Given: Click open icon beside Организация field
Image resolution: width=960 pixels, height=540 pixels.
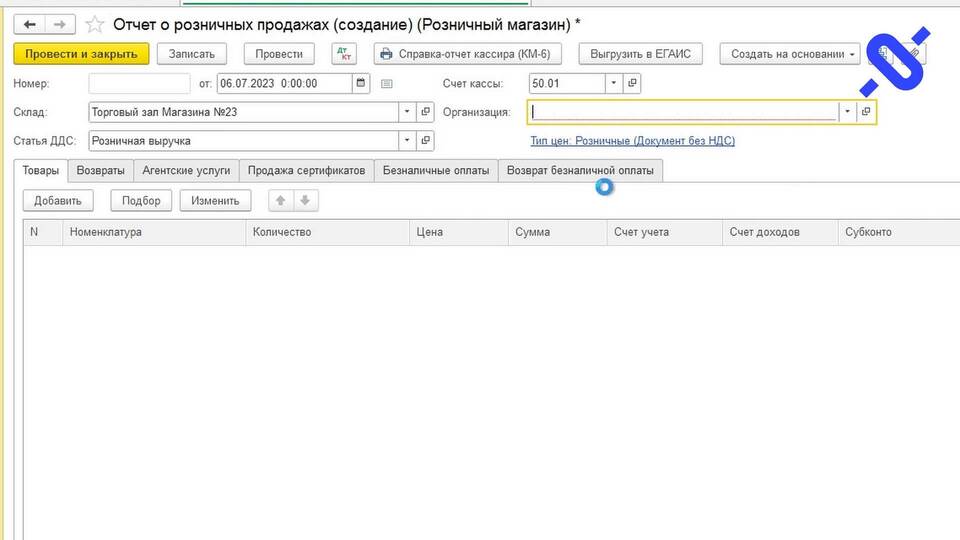Looking at the screenshot, I should point(866,113).
